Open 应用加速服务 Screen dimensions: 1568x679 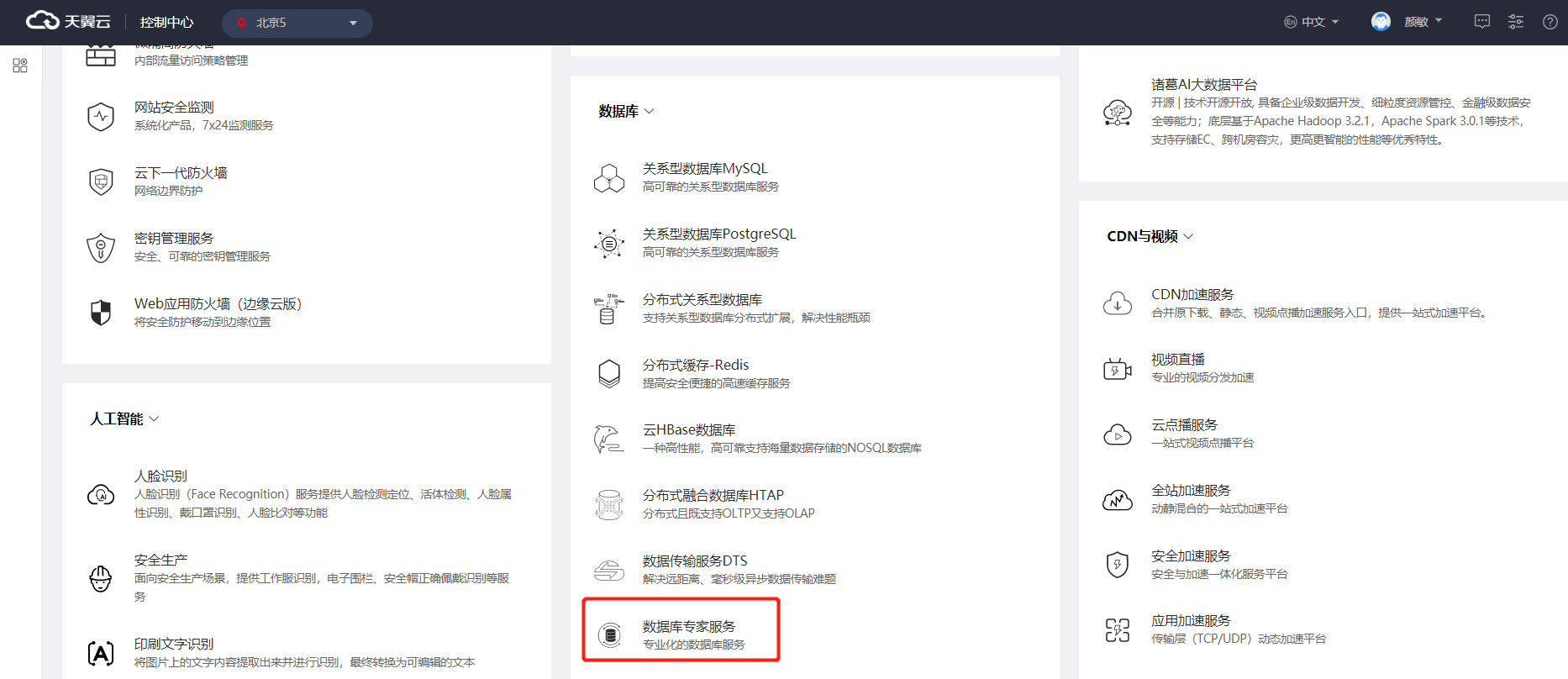tap(1191, 621)
